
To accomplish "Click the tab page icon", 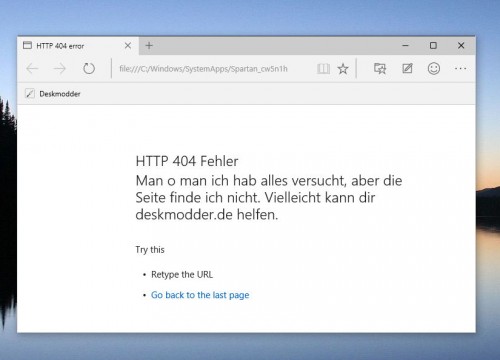I will point(27,45).
